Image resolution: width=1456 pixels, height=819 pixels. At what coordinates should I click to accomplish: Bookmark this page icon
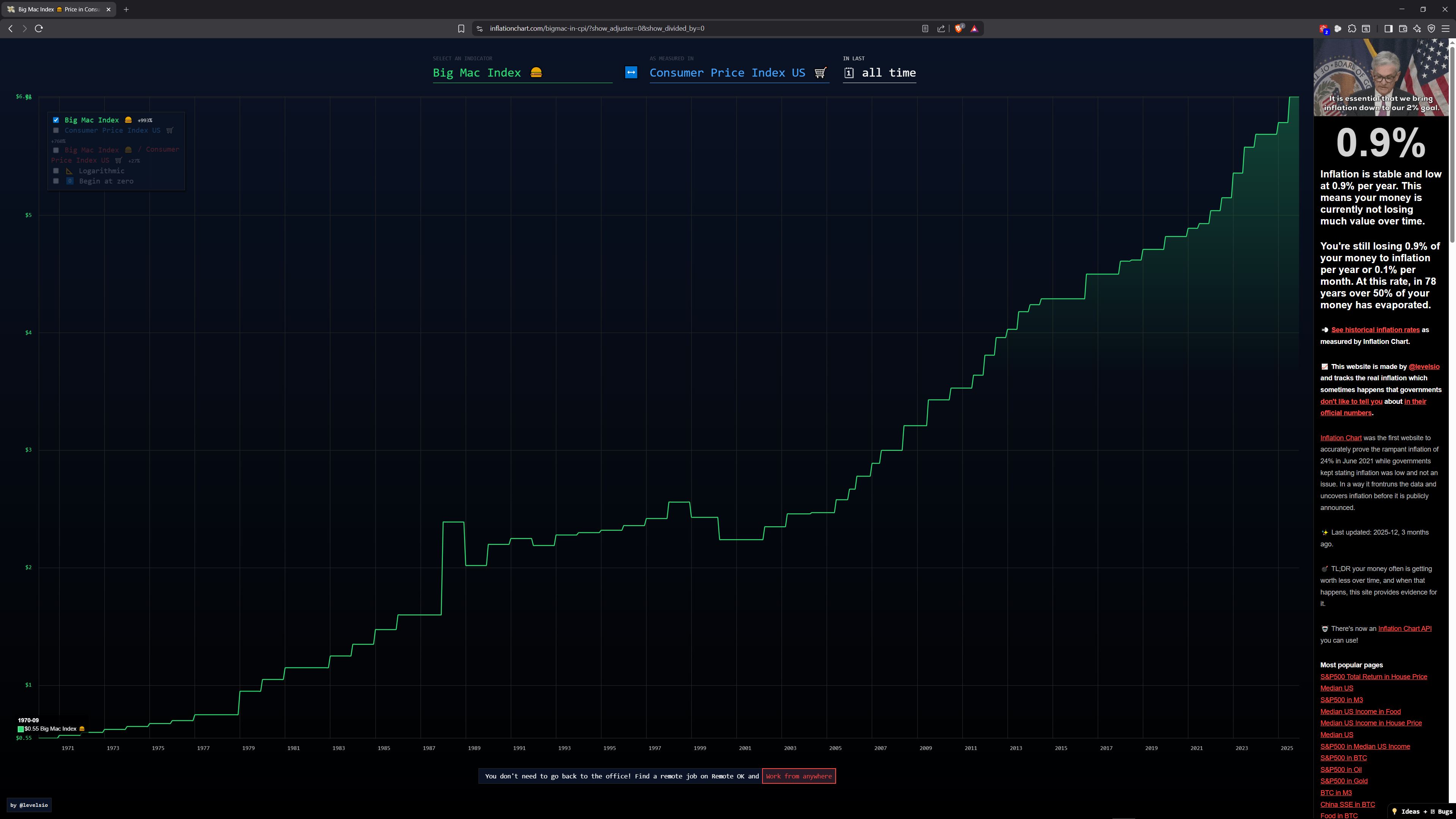click(x=461, y=28)
